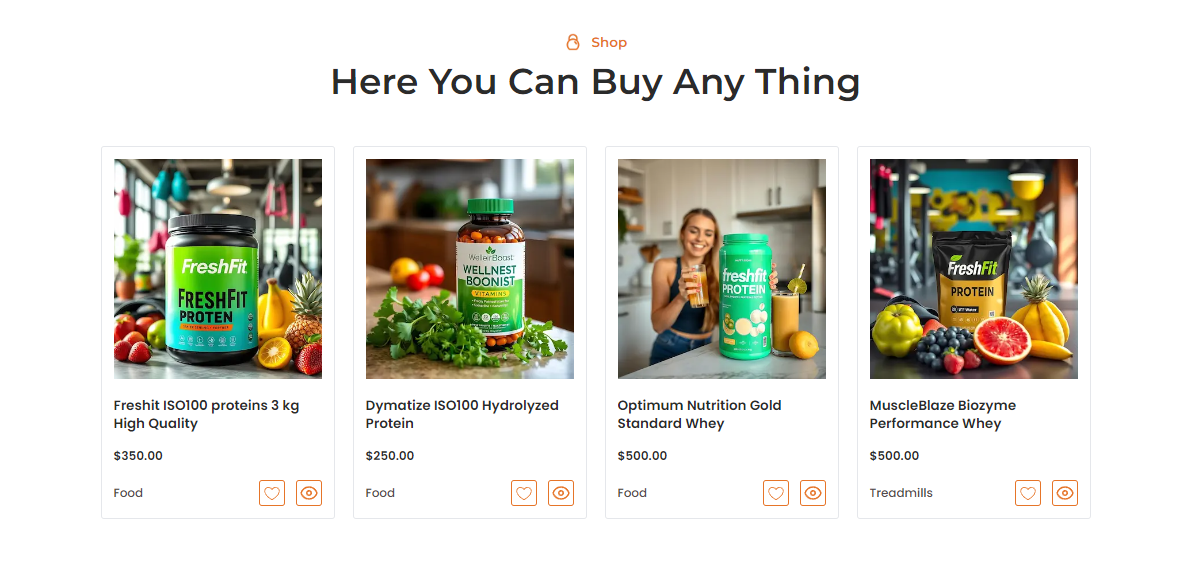Quick view Freshit ISO100 proteins product
Viewport: 1178px width, 578px height.
coord(309,493)
